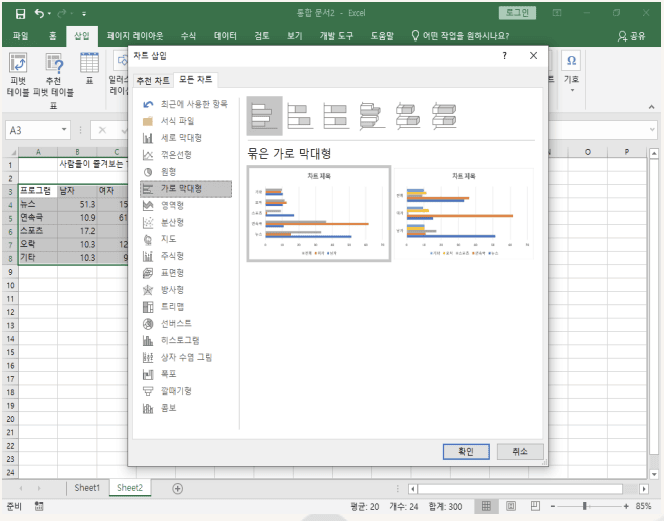Switch to normal view in status bar
Image resolution: width=664 pixels, height=521 pixels.
click(x=485, y=506)
